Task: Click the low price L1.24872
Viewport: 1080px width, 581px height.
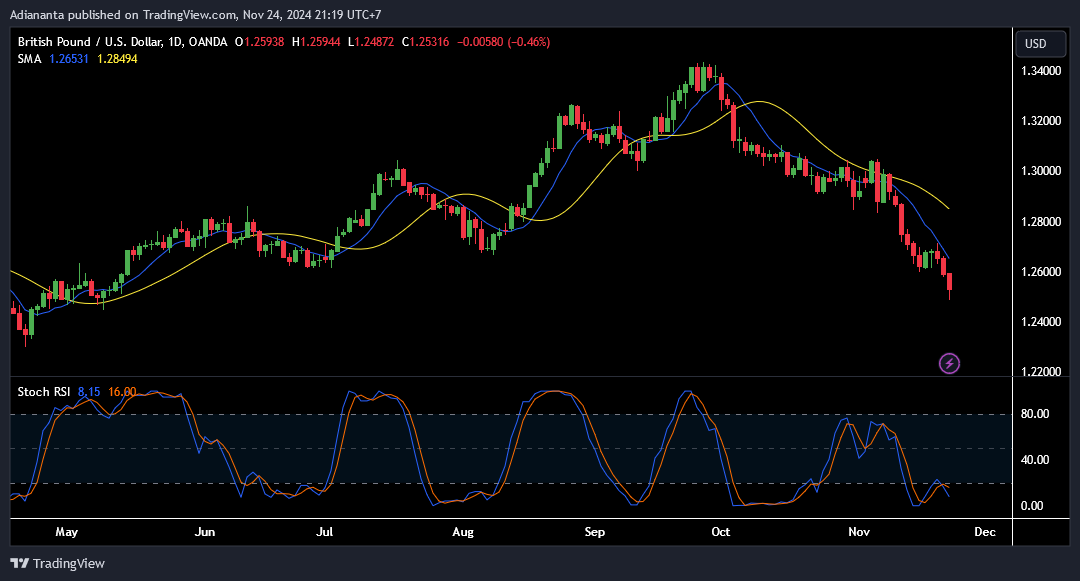Action: point(371,42)
